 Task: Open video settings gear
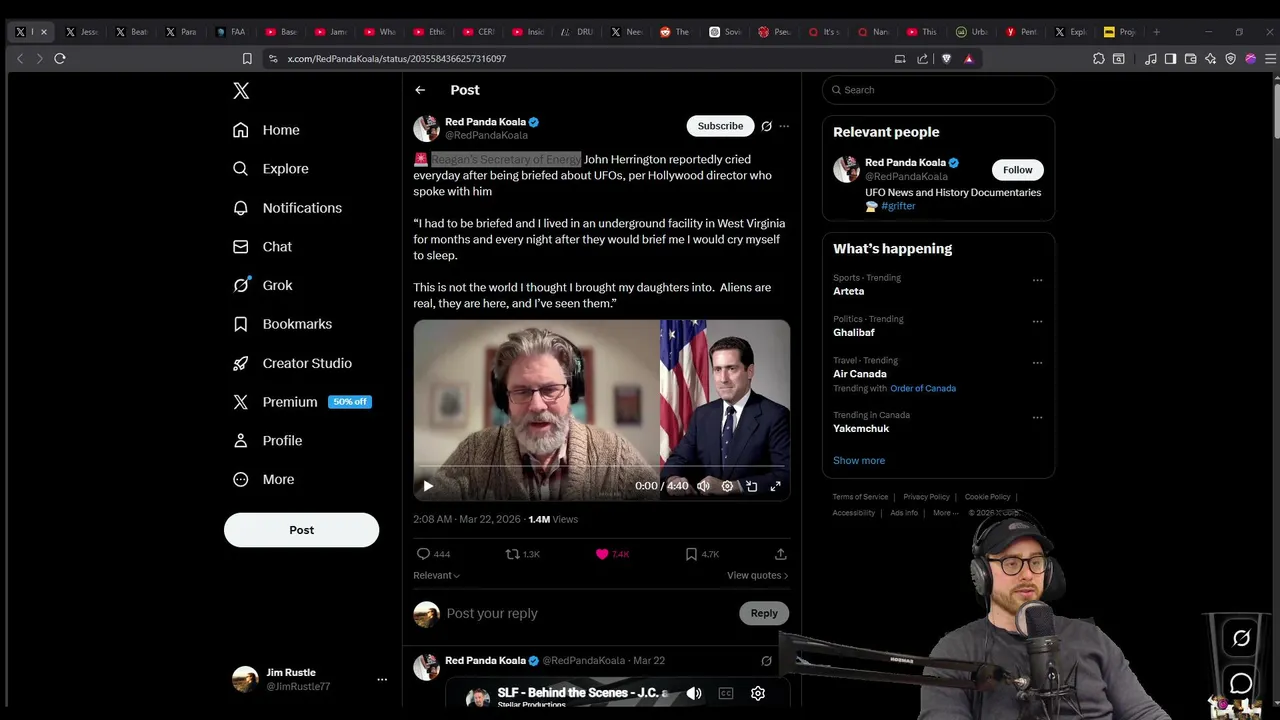[x=727, y=486]
